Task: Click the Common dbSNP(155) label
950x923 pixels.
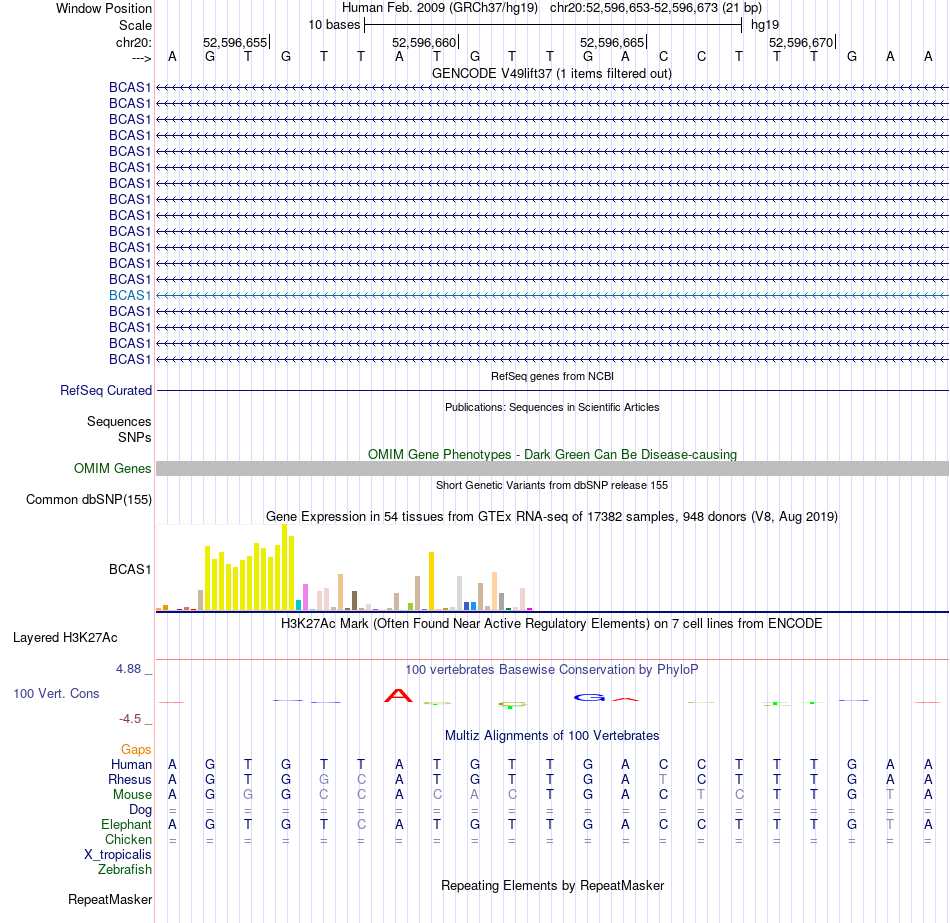Action: [x=88, y=499]
